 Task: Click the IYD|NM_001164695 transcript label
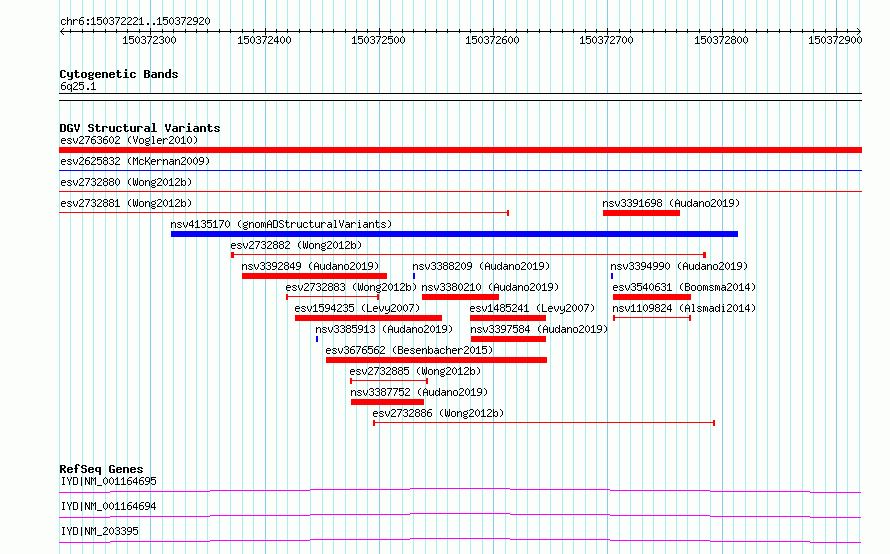(108, 481)
